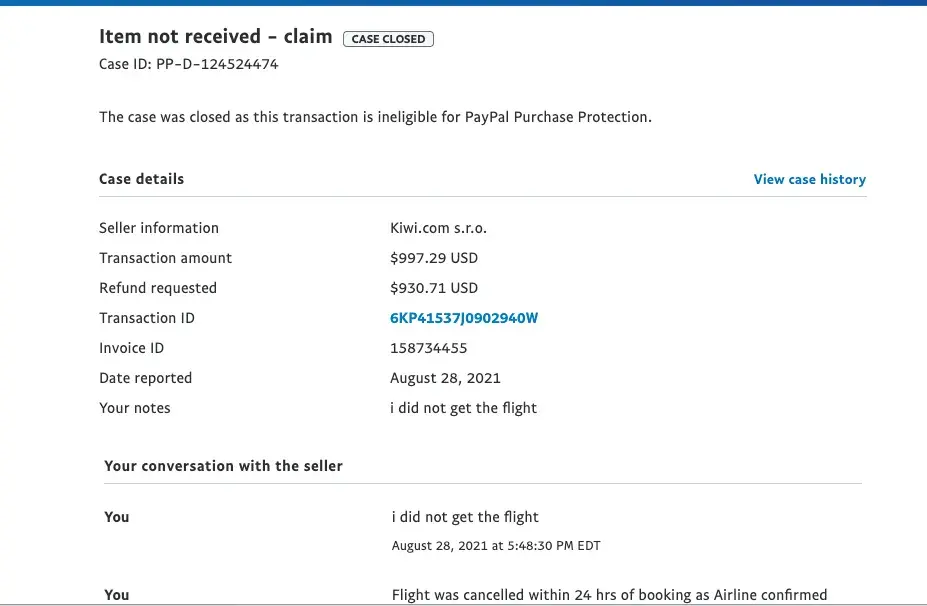Click the 'Your conversation with the seller' heading
Image resolution: width=927 pixels, height=606 pixels.
[x=223, y=466]
